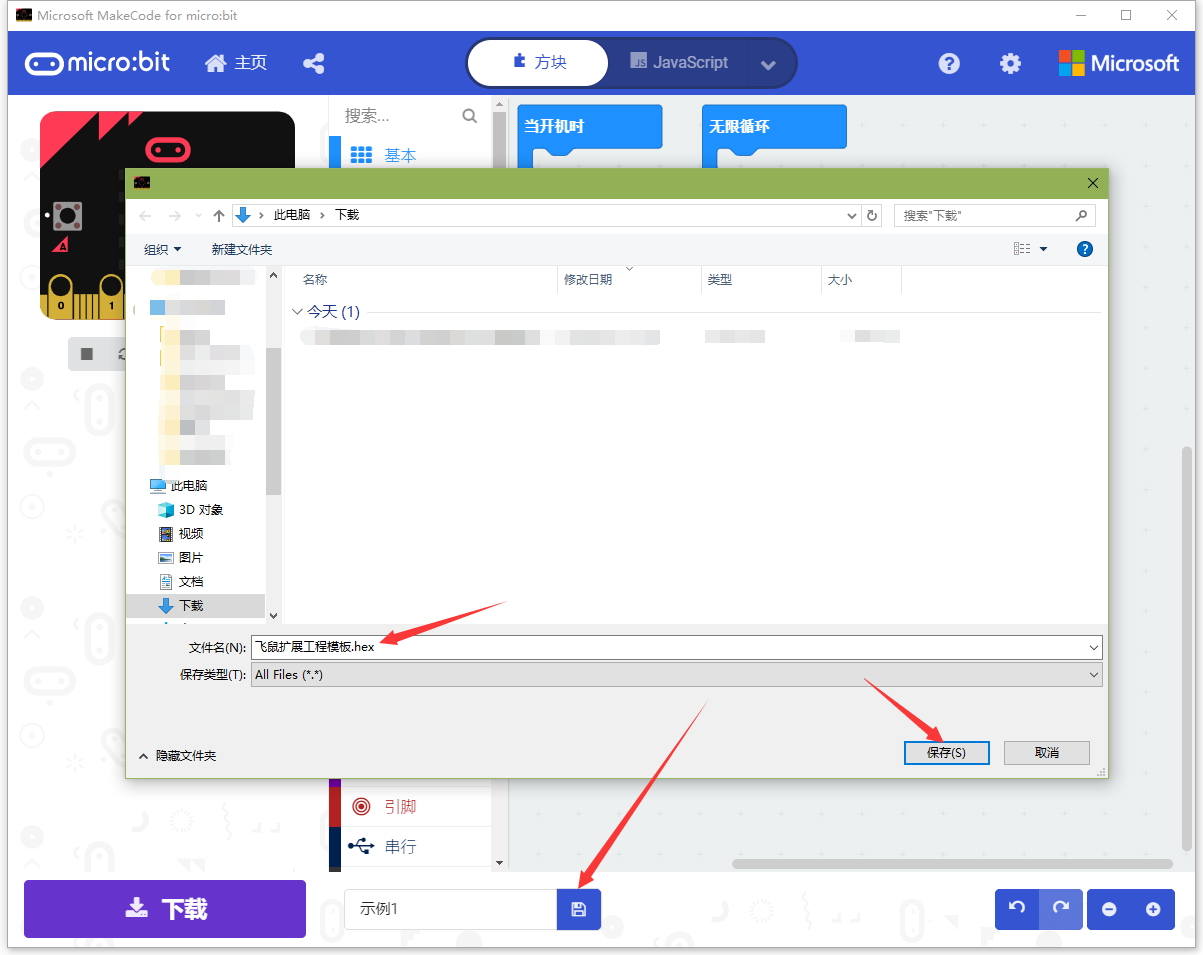Click the 取消 cancel button

click(1047, 752)
